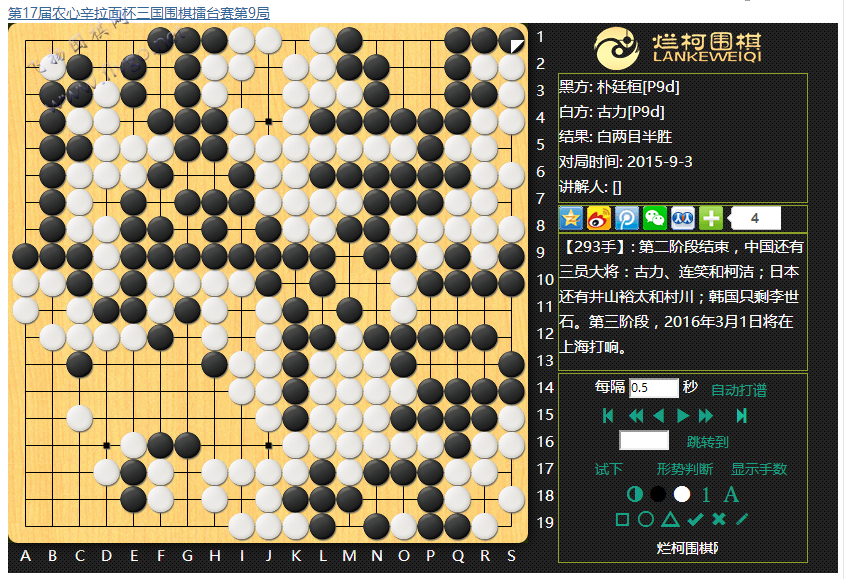Jump to the first move
The height and width of the screenshot is (579, 844).
click(608, 416)
